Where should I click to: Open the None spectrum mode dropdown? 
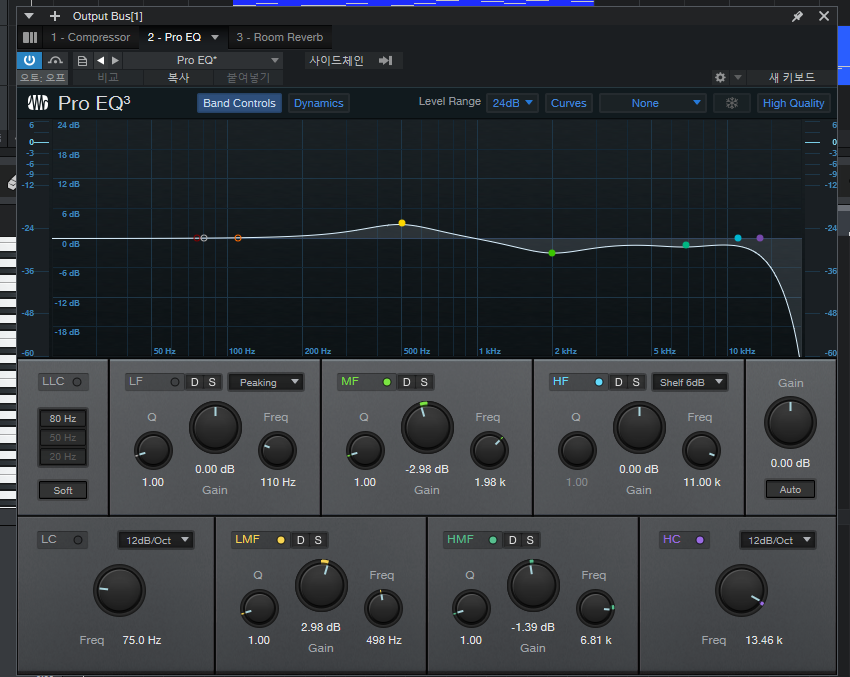pos(652,103)
